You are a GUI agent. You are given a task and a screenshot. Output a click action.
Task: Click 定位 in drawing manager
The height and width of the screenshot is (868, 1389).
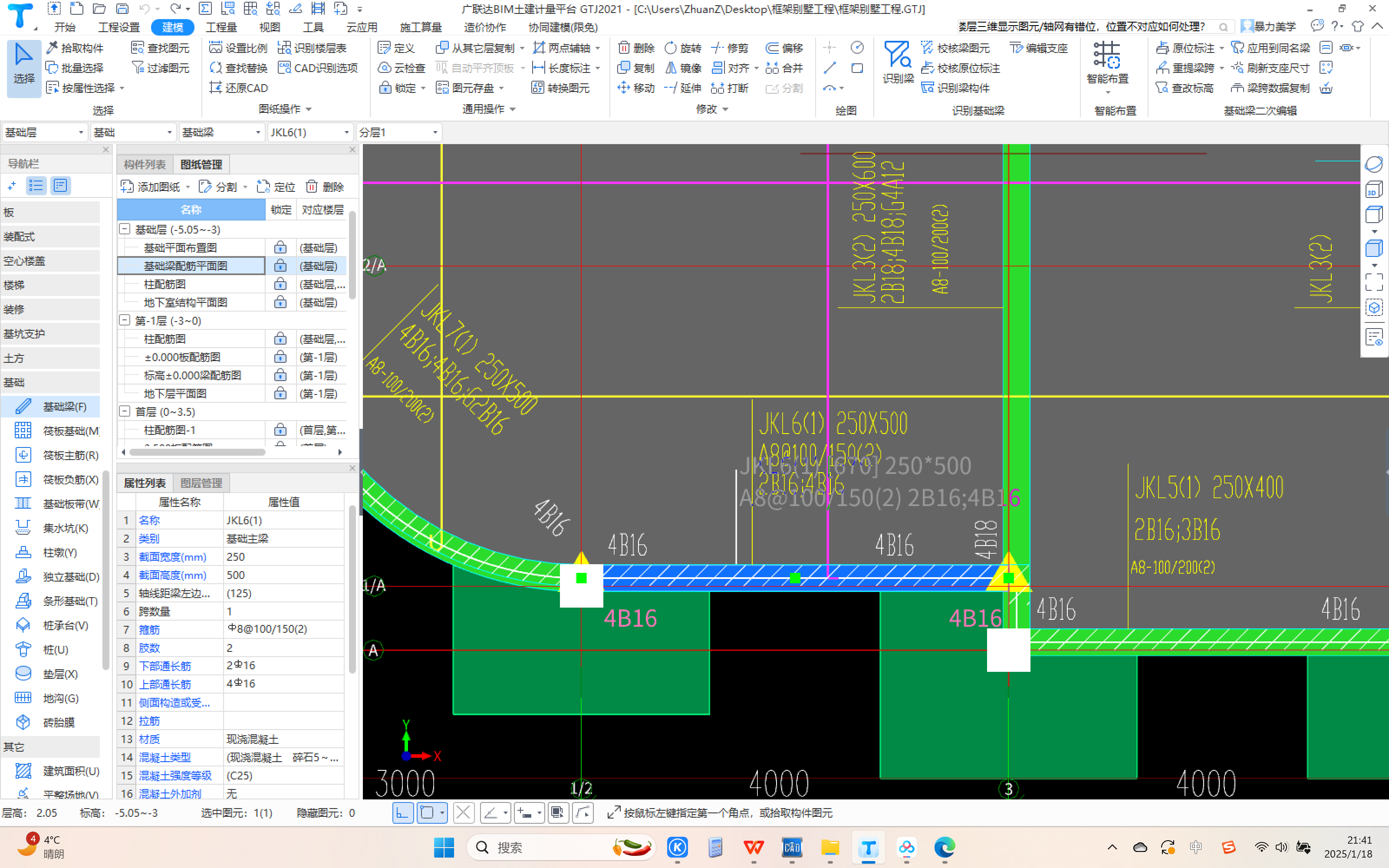tap(276, 187)
